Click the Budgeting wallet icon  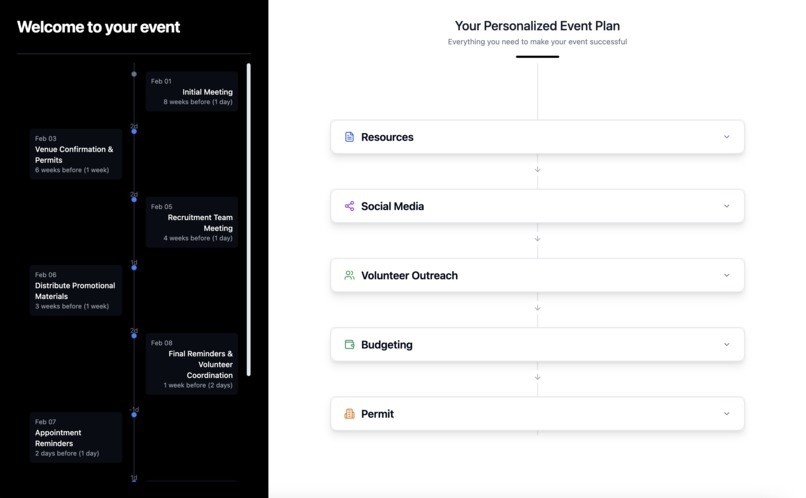tap(349, 344)
